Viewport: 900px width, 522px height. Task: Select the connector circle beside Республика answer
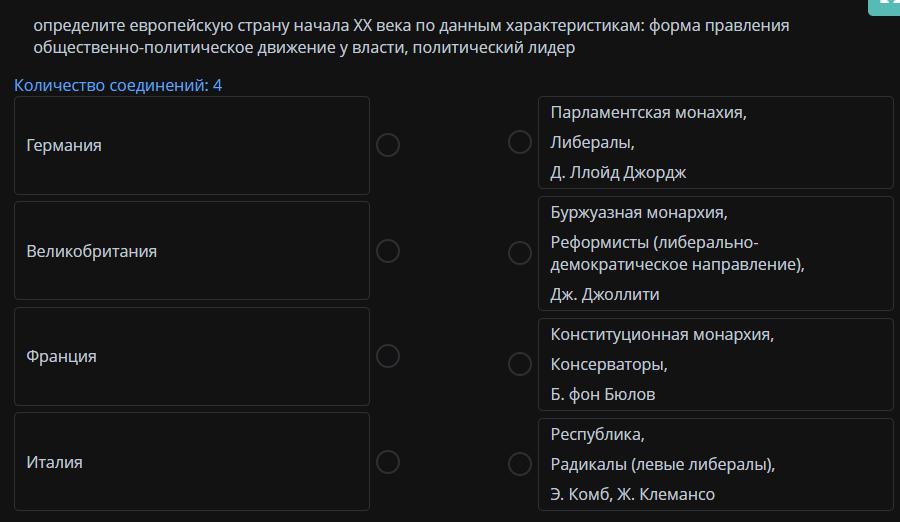point(520,464)
